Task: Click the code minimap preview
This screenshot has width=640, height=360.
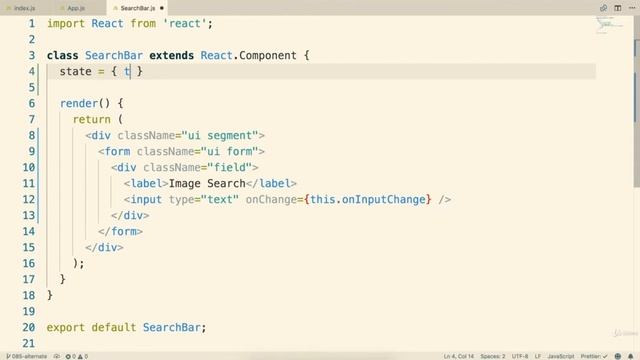Action: (x=609, y=25)
